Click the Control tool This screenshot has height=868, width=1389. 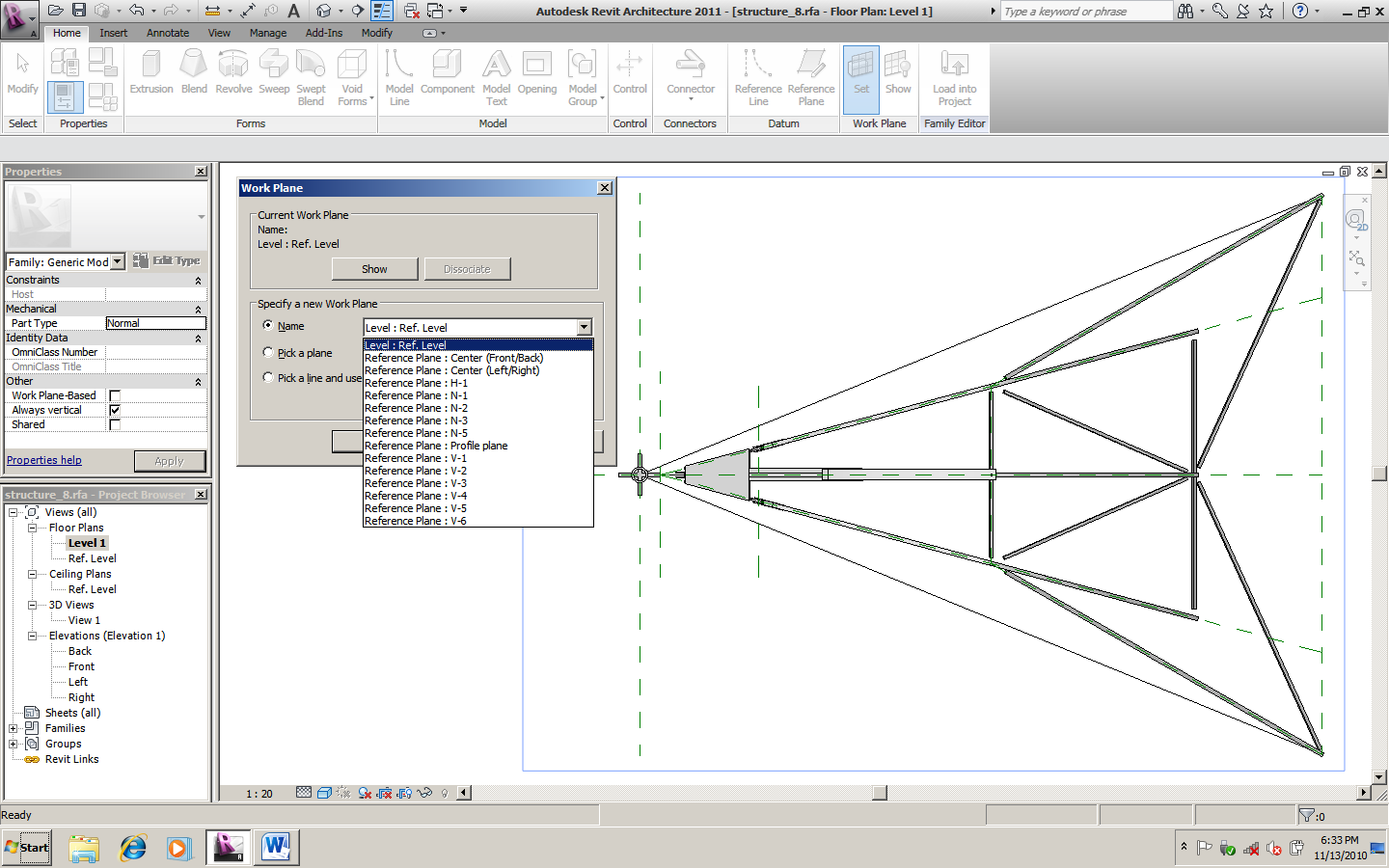[630, 72]
